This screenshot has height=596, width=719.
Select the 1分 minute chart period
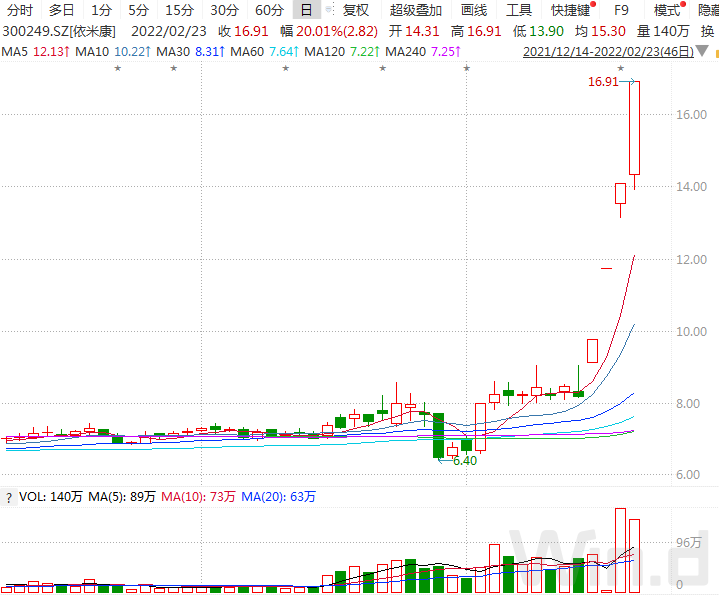pos(102,10)
